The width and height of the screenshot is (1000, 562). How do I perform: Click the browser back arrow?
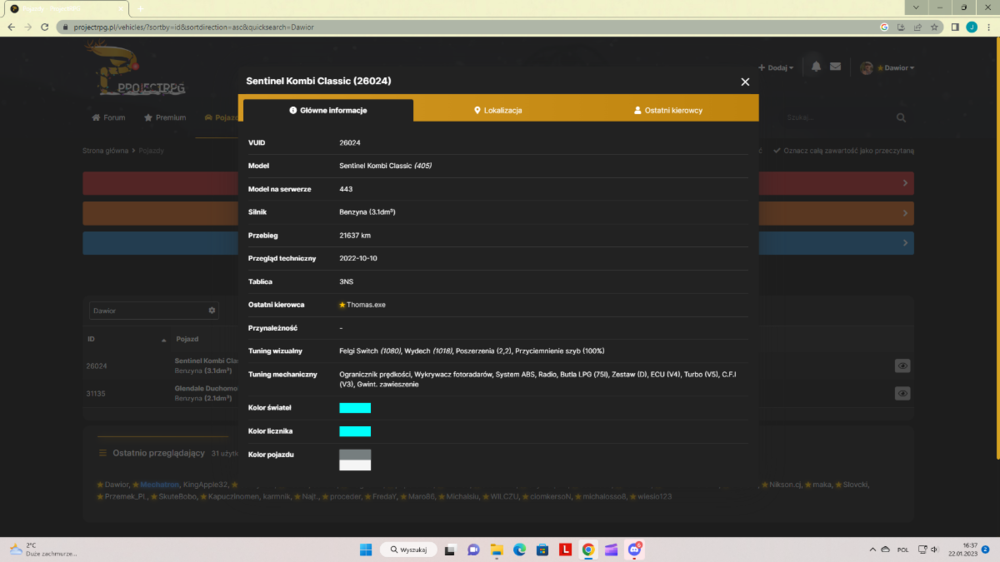click(11, 27)
